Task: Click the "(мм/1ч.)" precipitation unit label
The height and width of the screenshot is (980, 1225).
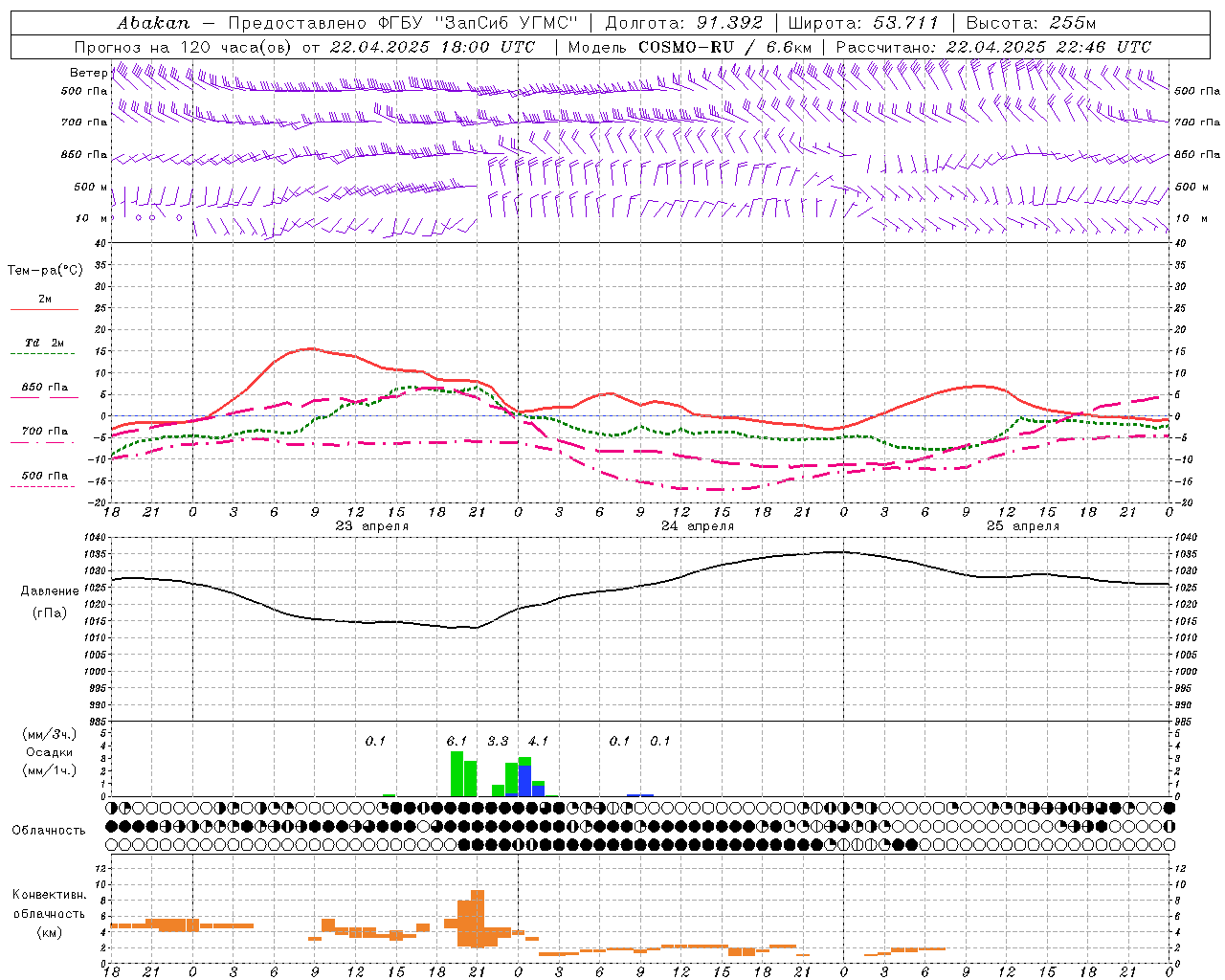Action: (50, 769)
